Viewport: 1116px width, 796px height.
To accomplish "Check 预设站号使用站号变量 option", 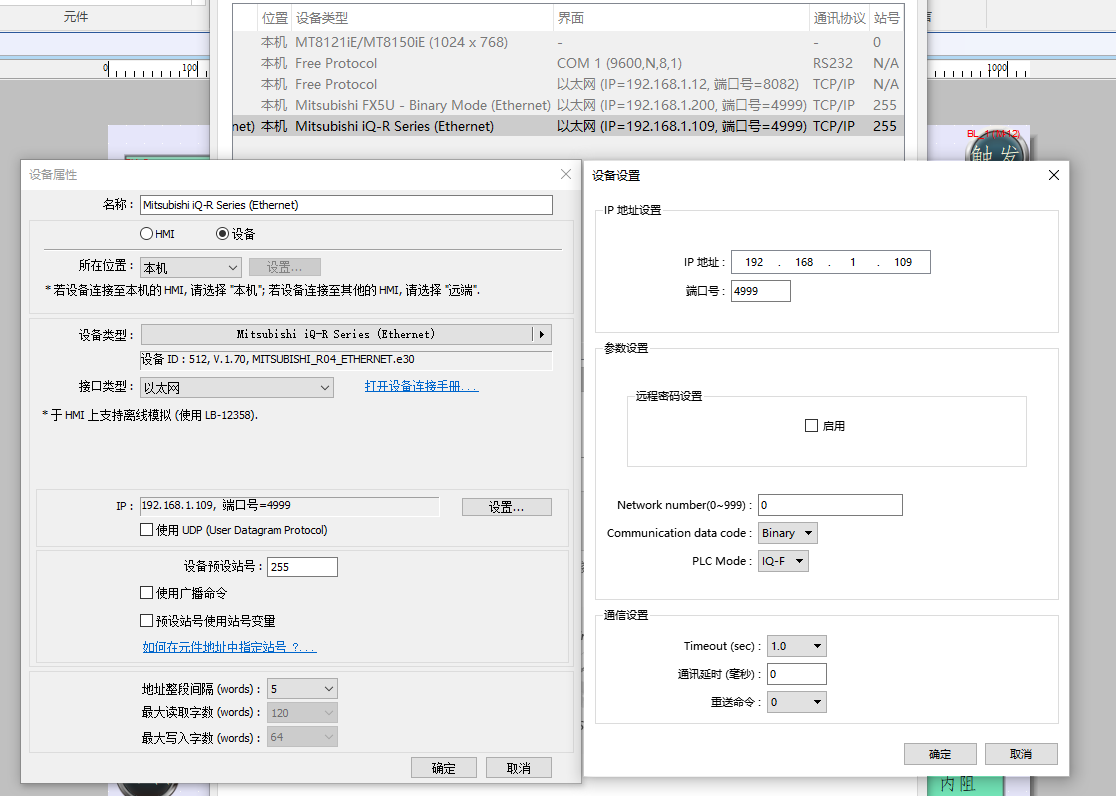I will tap(147, 621).
